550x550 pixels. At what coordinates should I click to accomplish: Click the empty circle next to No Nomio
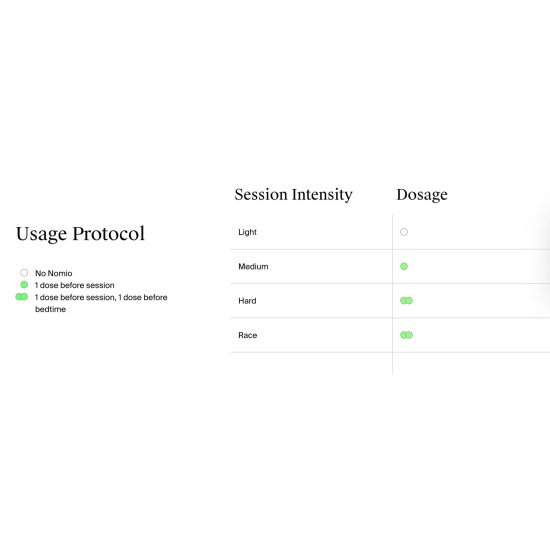click(x=24, y=273)
